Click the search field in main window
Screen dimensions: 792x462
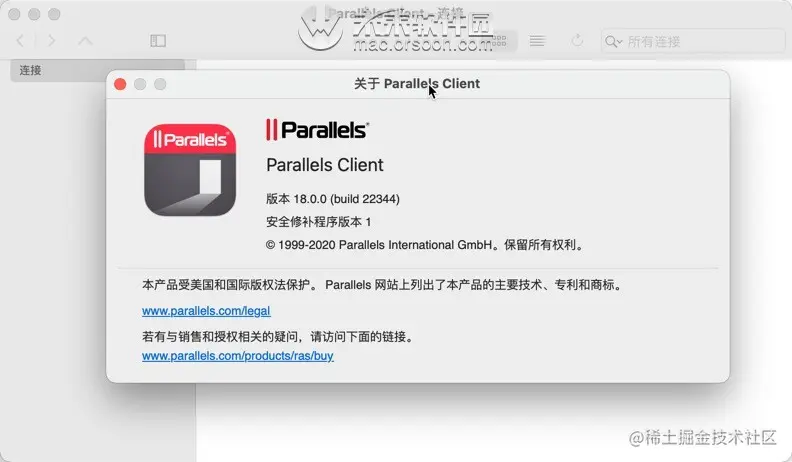[x=693, y=41]
